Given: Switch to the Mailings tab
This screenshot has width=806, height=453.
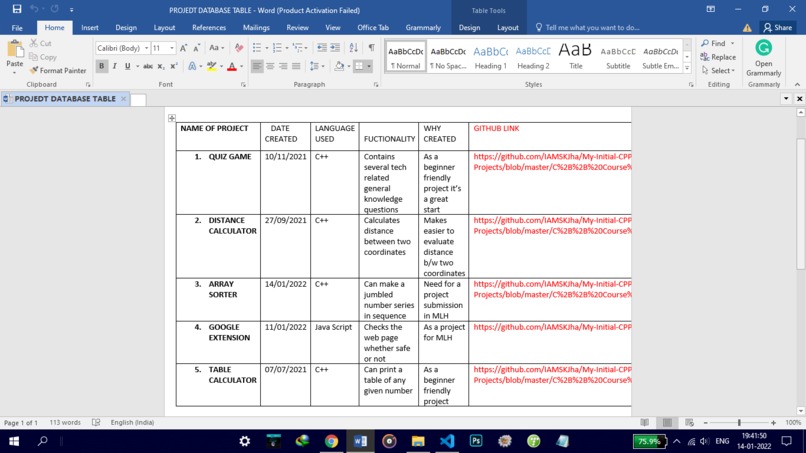Looking at the screenshot, I should click(x=256, y=28).
